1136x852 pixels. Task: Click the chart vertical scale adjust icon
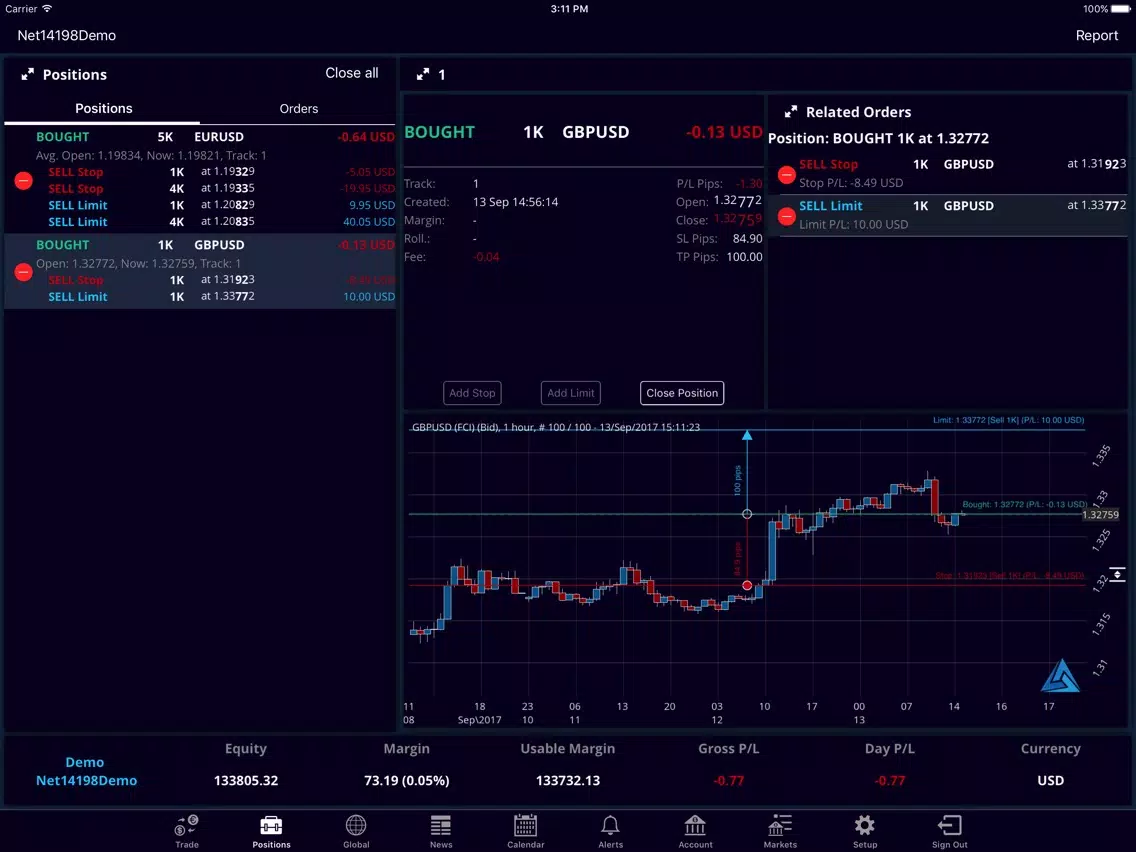(x=1117, y=575)
